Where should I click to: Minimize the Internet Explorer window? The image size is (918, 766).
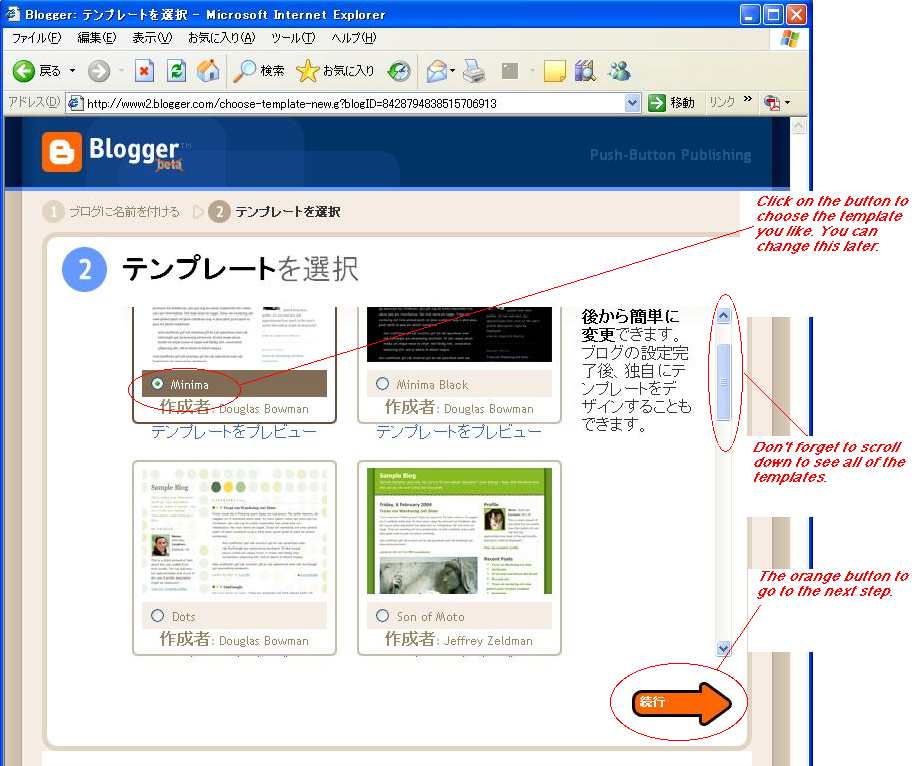[x=750, y=14]
